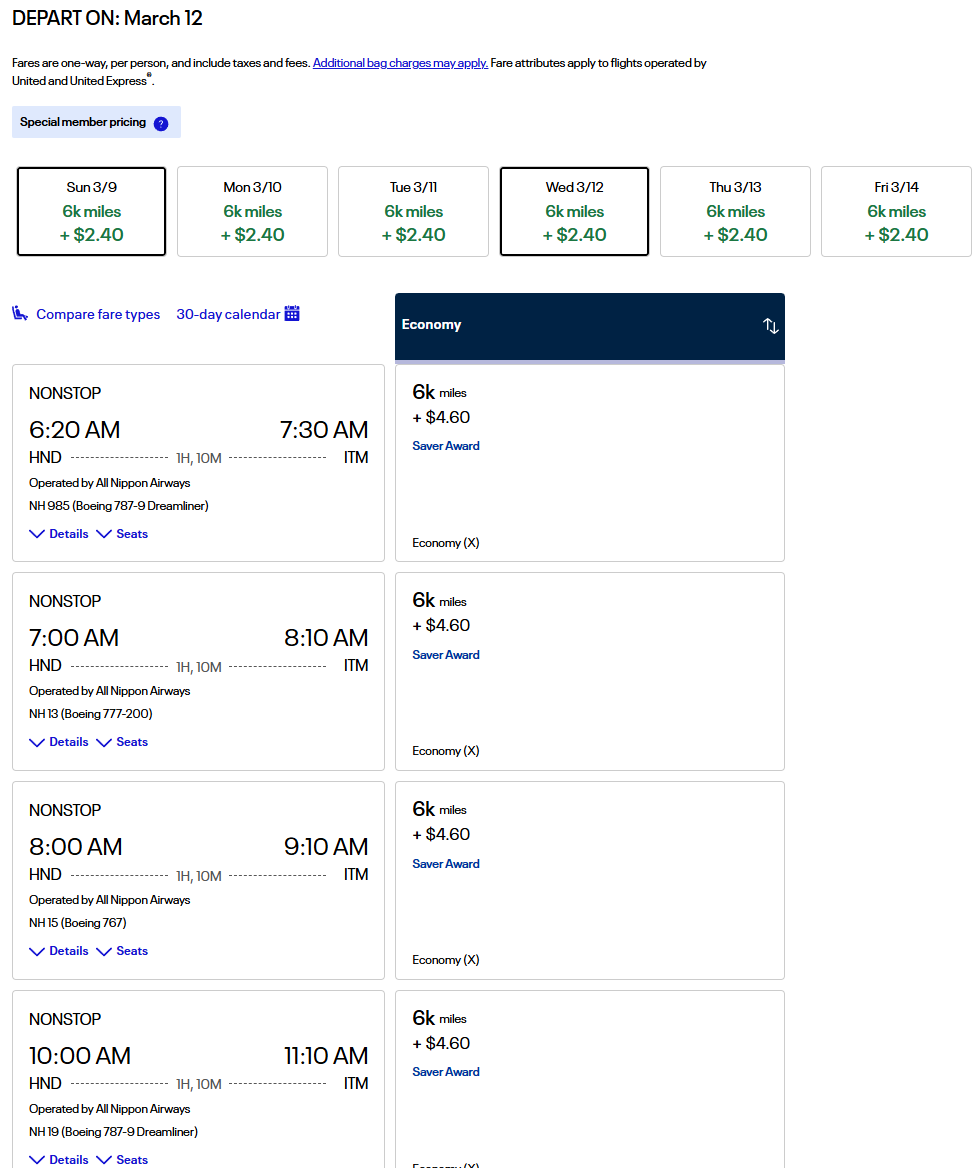Open the Additional bag charges link
The width and height of the screenshot is (972, 1168).
tap(400, 63)
